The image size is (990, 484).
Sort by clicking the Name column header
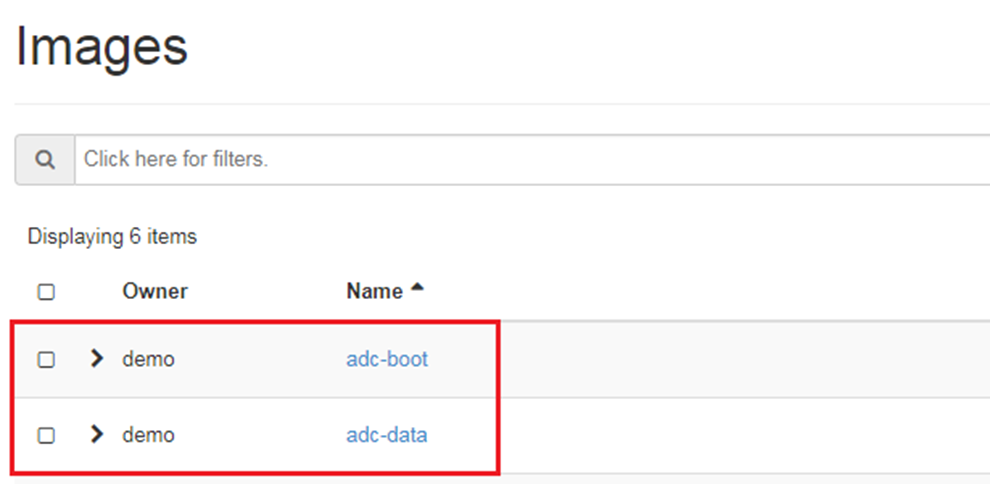click(x=374, y=291)
